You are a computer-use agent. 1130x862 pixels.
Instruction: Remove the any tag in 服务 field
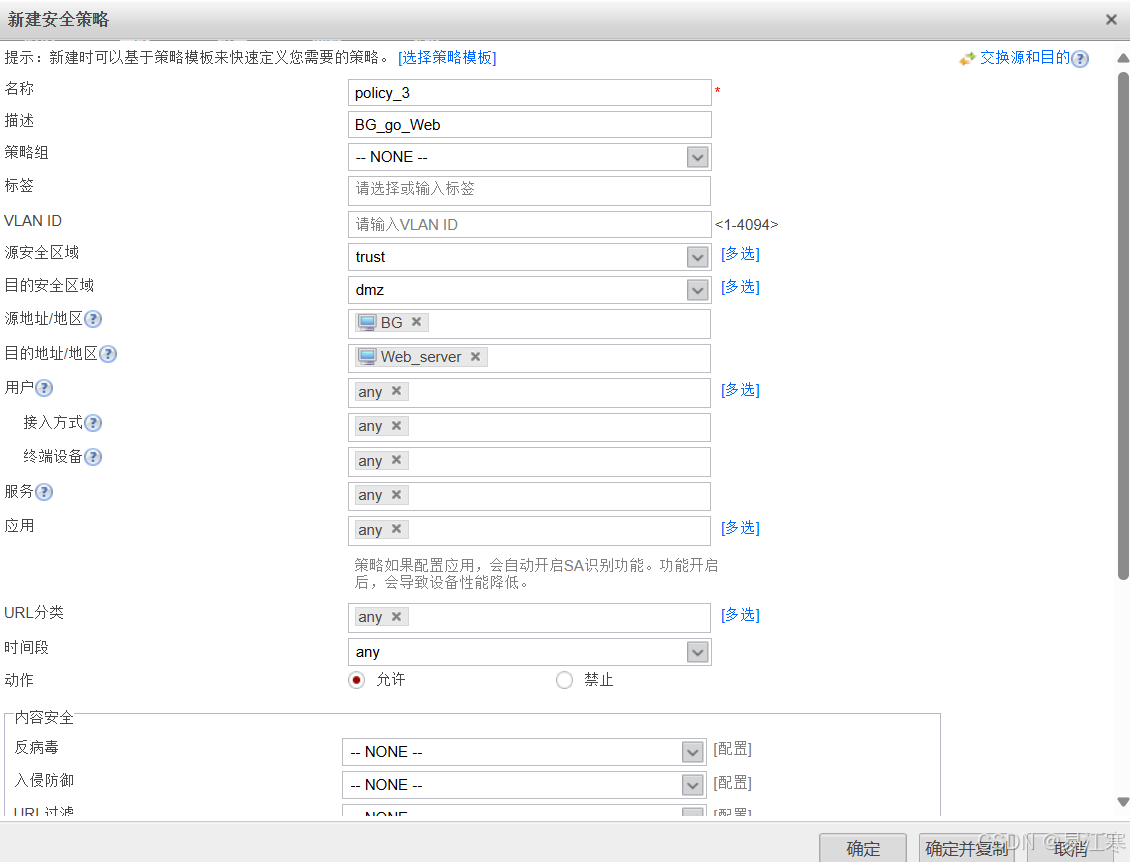(x=396, y=494)
